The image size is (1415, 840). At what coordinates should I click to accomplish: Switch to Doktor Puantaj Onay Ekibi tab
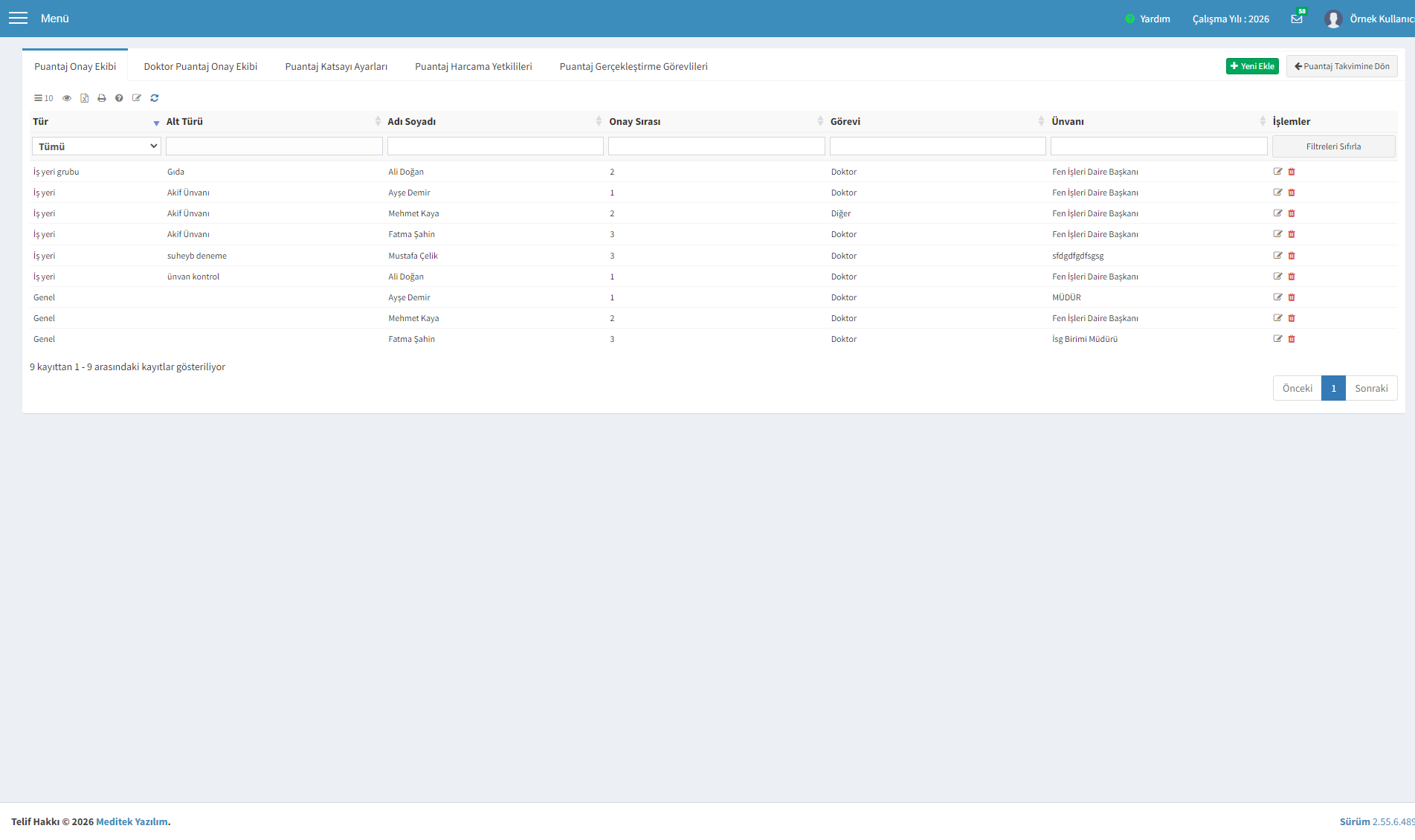(201, 66)
